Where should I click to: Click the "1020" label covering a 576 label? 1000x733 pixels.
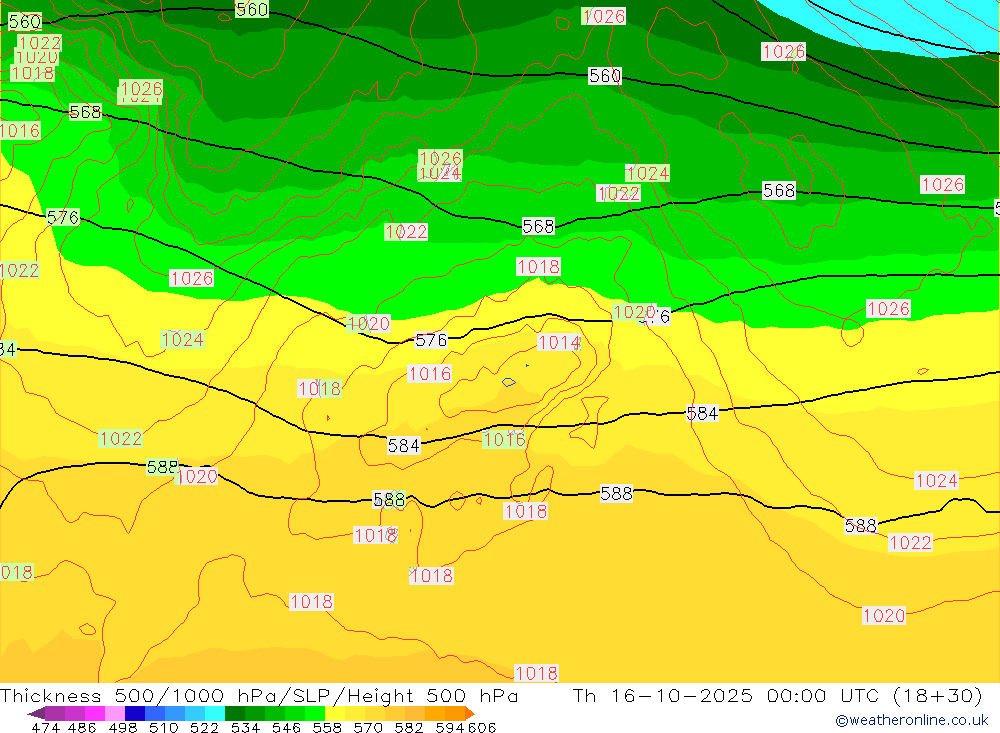click(635, 312)
